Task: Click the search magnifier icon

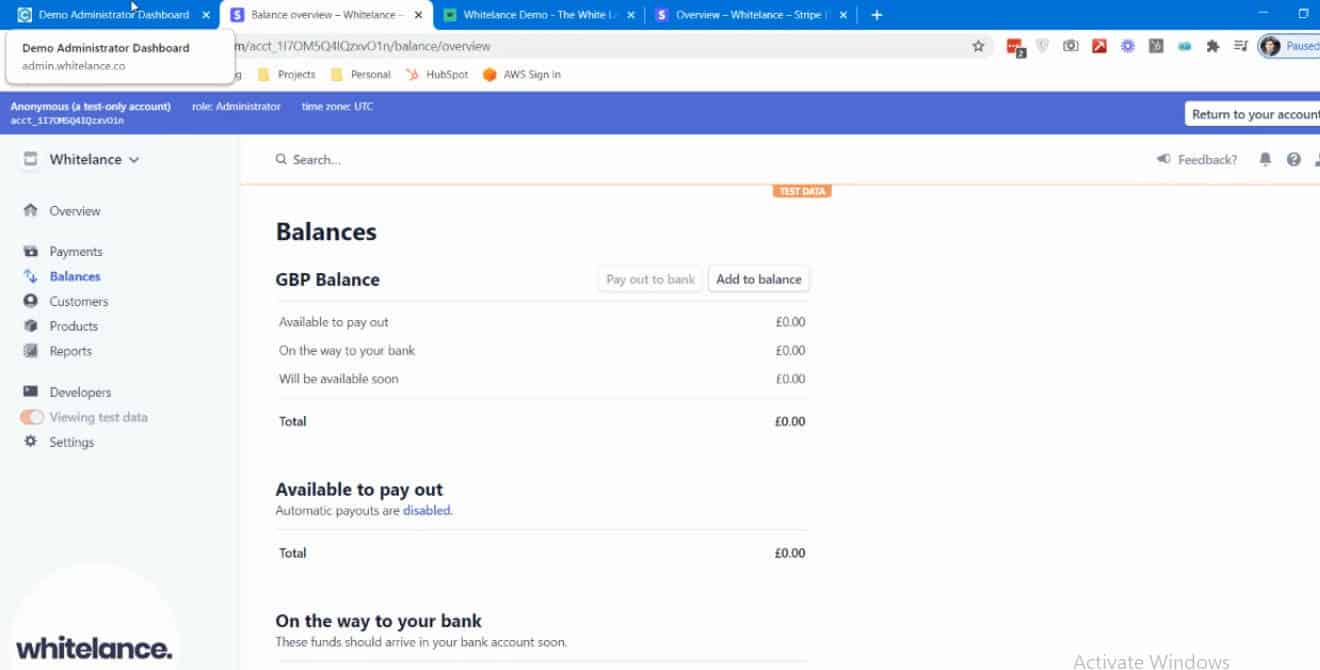Action: click(x=282, y=160)
